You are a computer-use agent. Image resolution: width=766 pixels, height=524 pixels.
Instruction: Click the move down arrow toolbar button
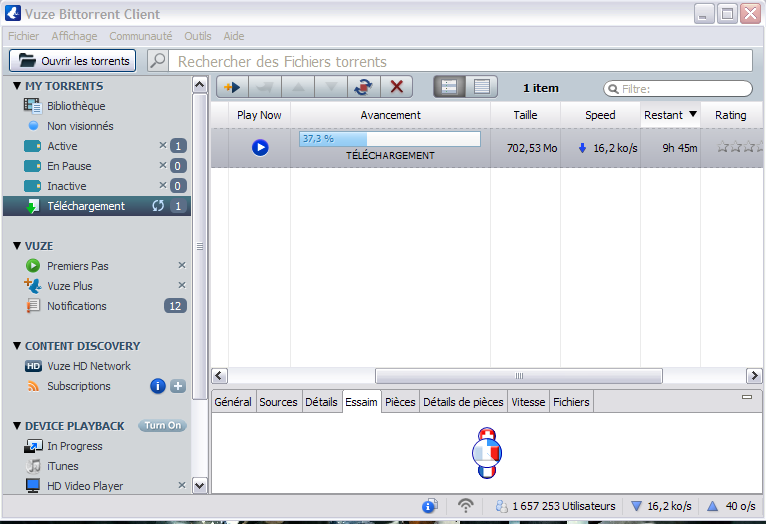pos(331,87)
